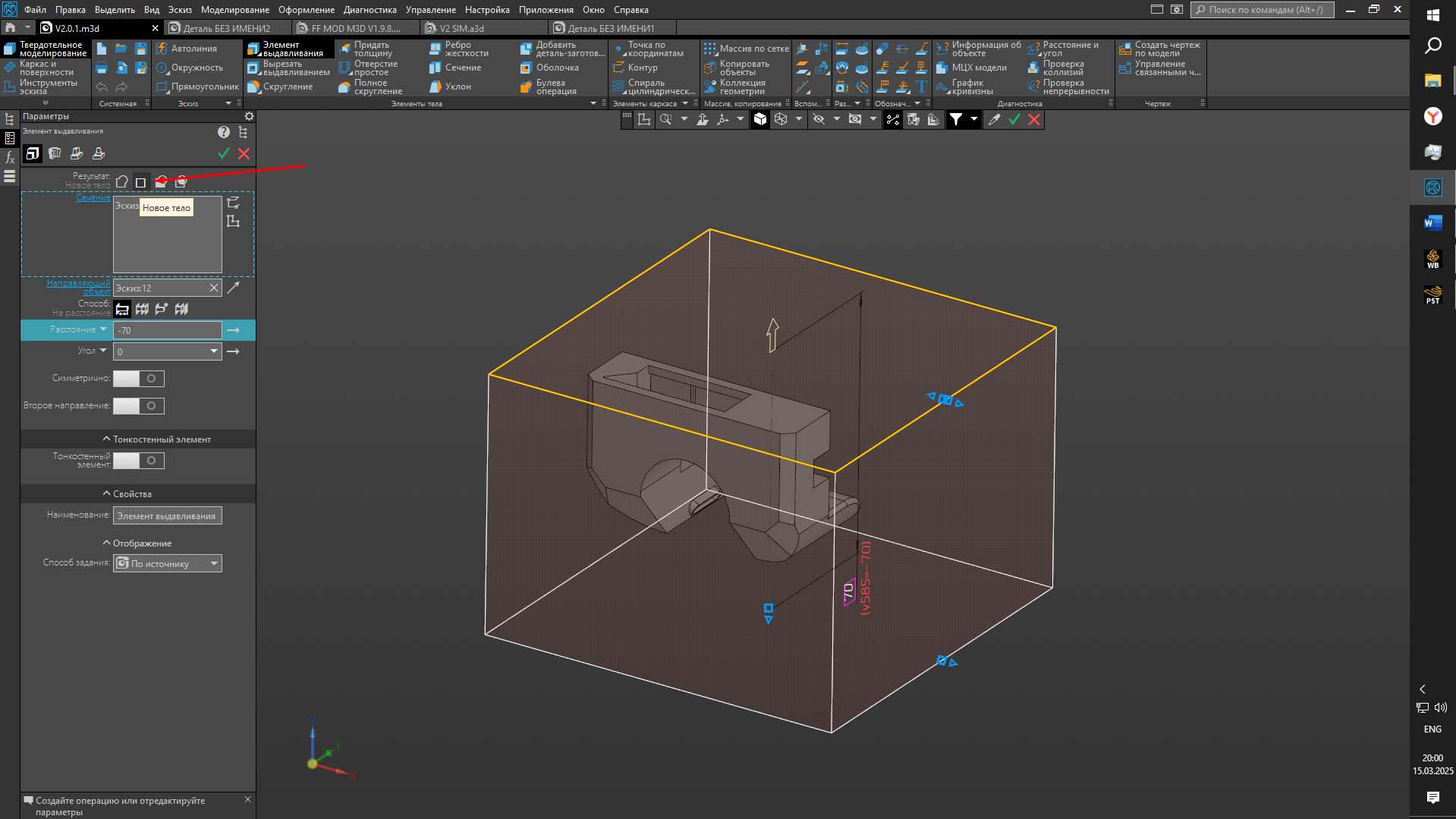Toggle the Симметрично switch
Screen dimensions: 1456x819
[x=139, y=378]
